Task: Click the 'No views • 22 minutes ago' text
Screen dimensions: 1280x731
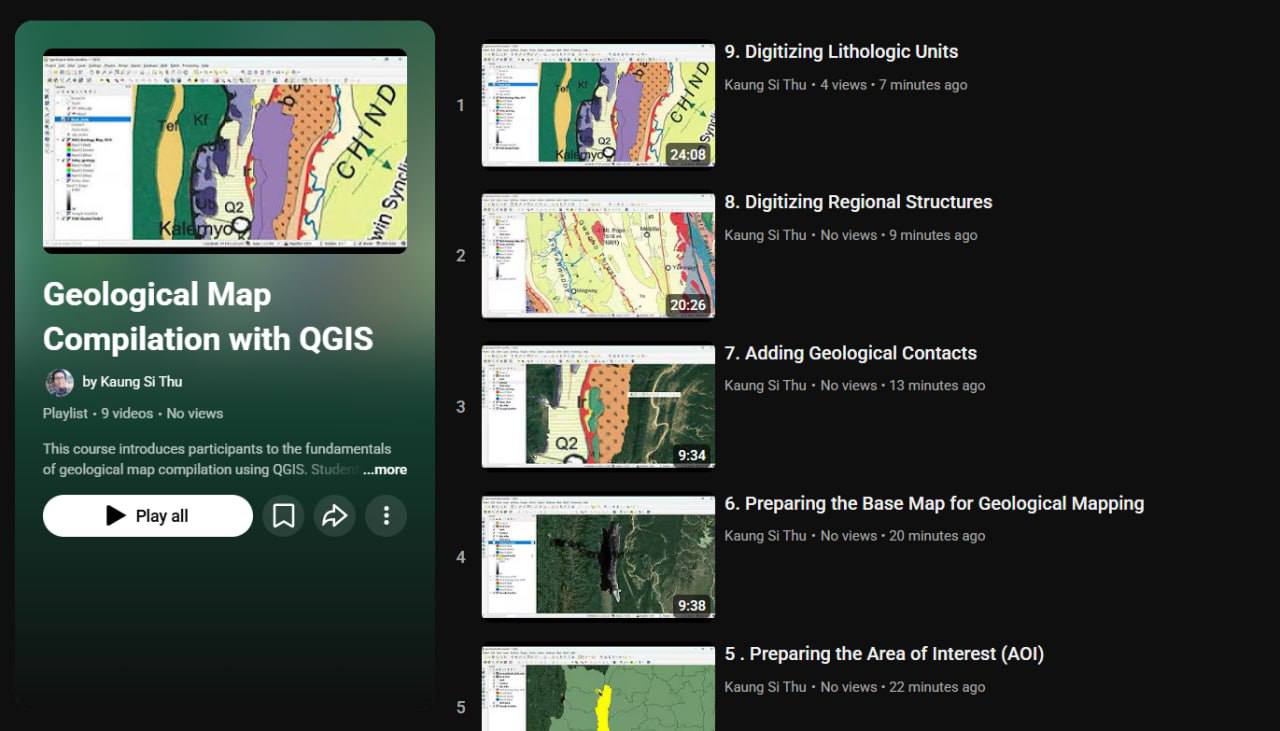Action: coord(903,687)
